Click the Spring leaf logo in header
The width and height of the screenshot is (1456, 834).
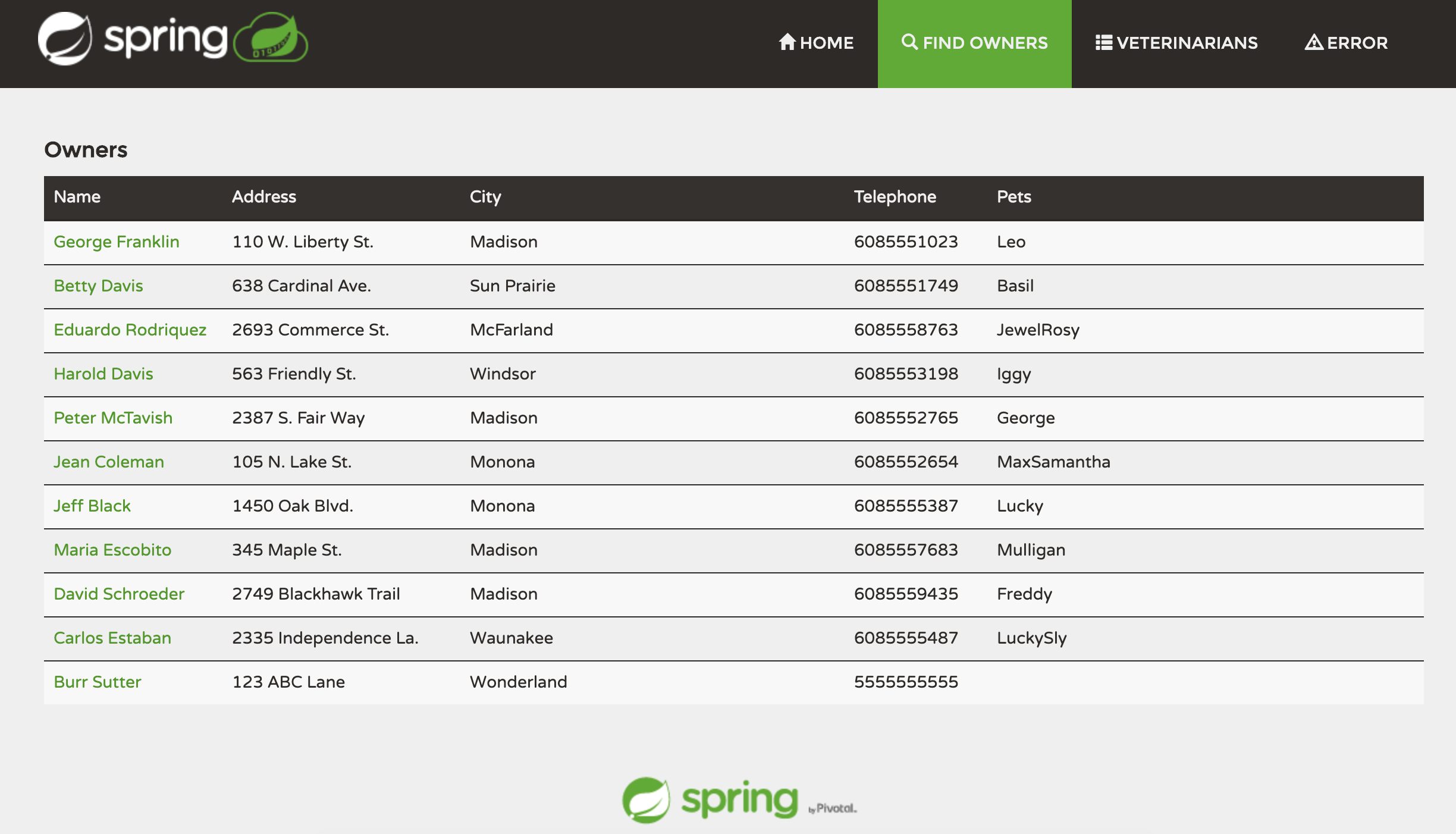pyautogui.click(x=65, y=39)
